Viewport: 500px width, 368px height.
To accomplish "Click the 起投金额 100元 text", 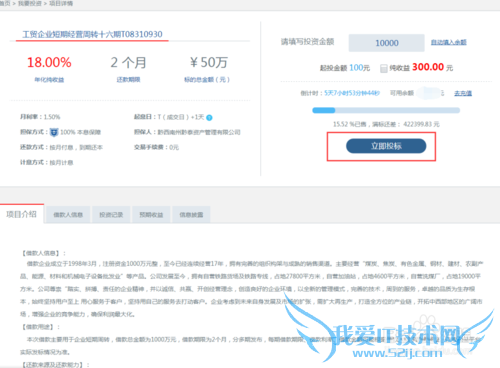I will point(345,68).
